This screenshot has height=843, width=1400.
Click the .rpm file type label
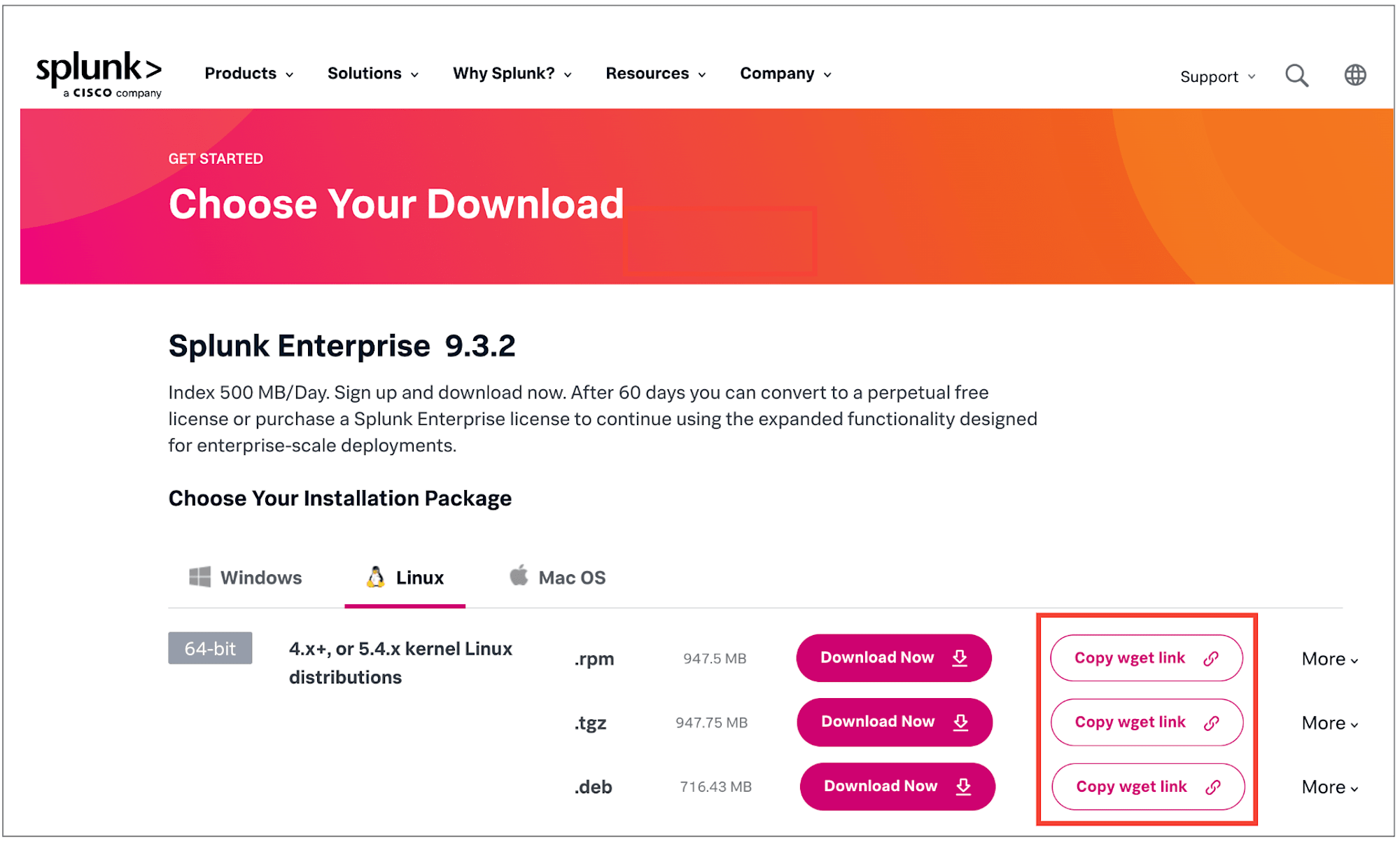594,660
